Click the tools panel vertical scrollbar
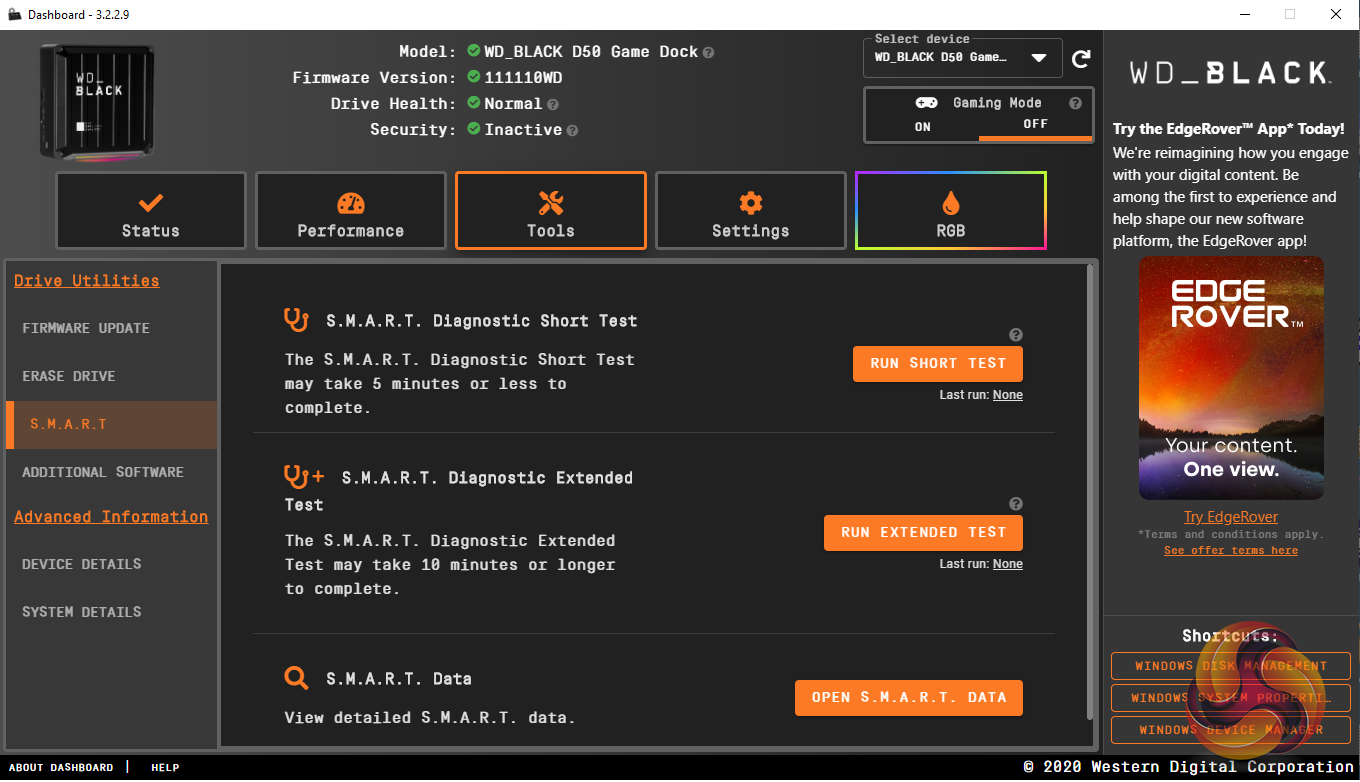1360x782 pixels. point(1091,492)
